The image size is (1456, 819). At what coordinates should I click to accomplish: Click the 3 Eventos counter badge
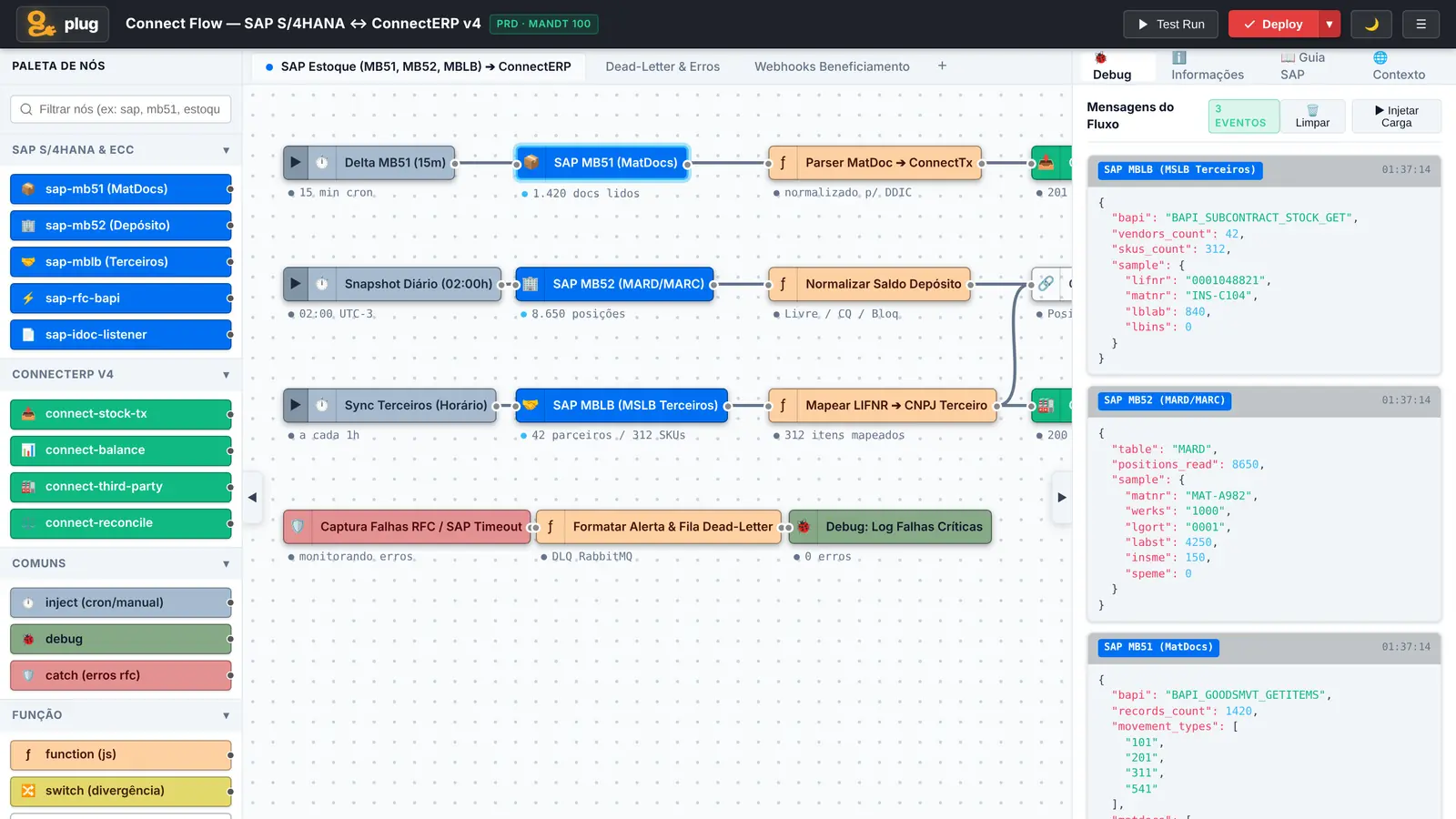(x=1243, y=116)
